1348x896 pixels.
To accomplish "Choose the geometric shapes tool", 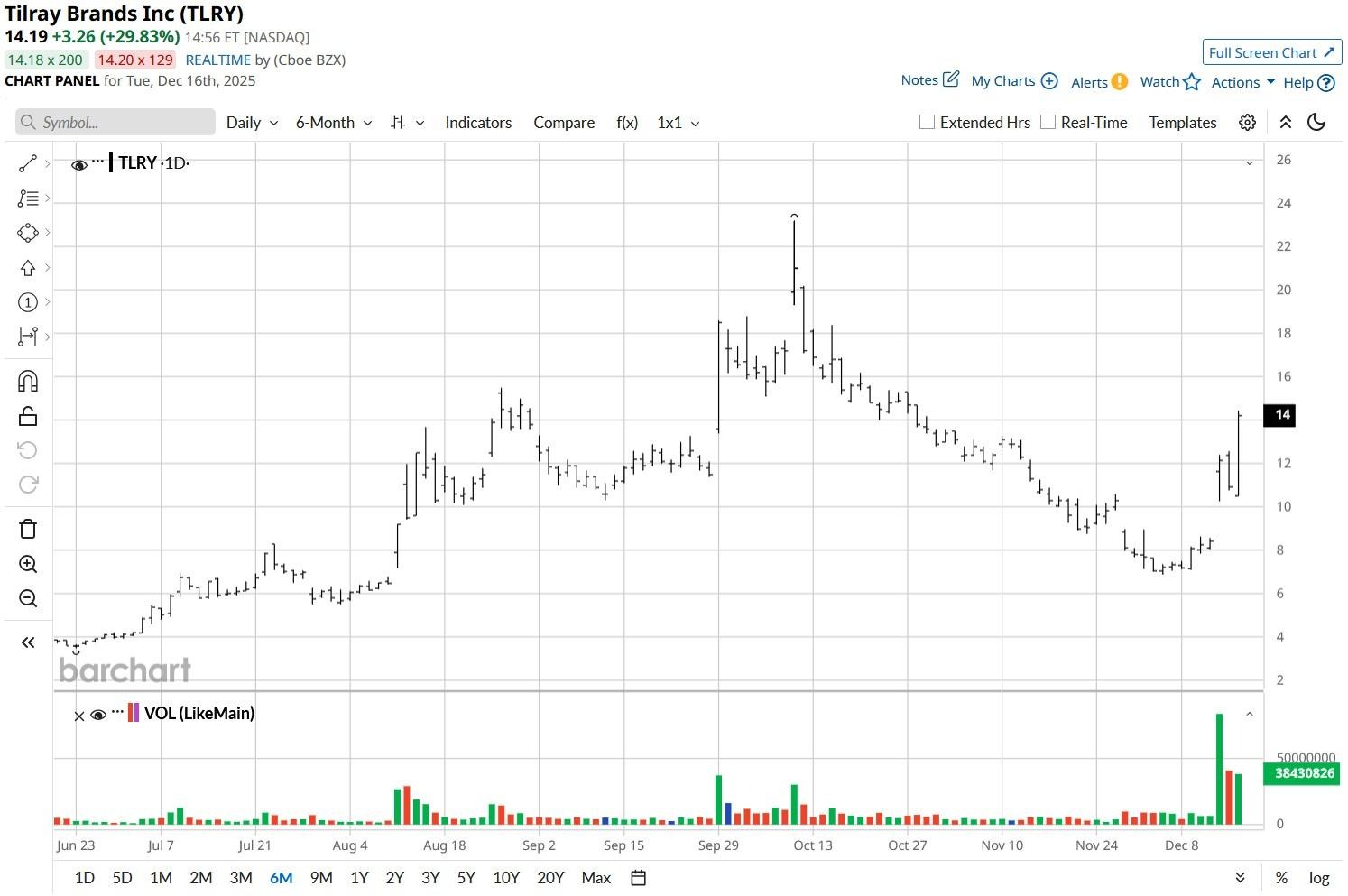I will 27,233.
